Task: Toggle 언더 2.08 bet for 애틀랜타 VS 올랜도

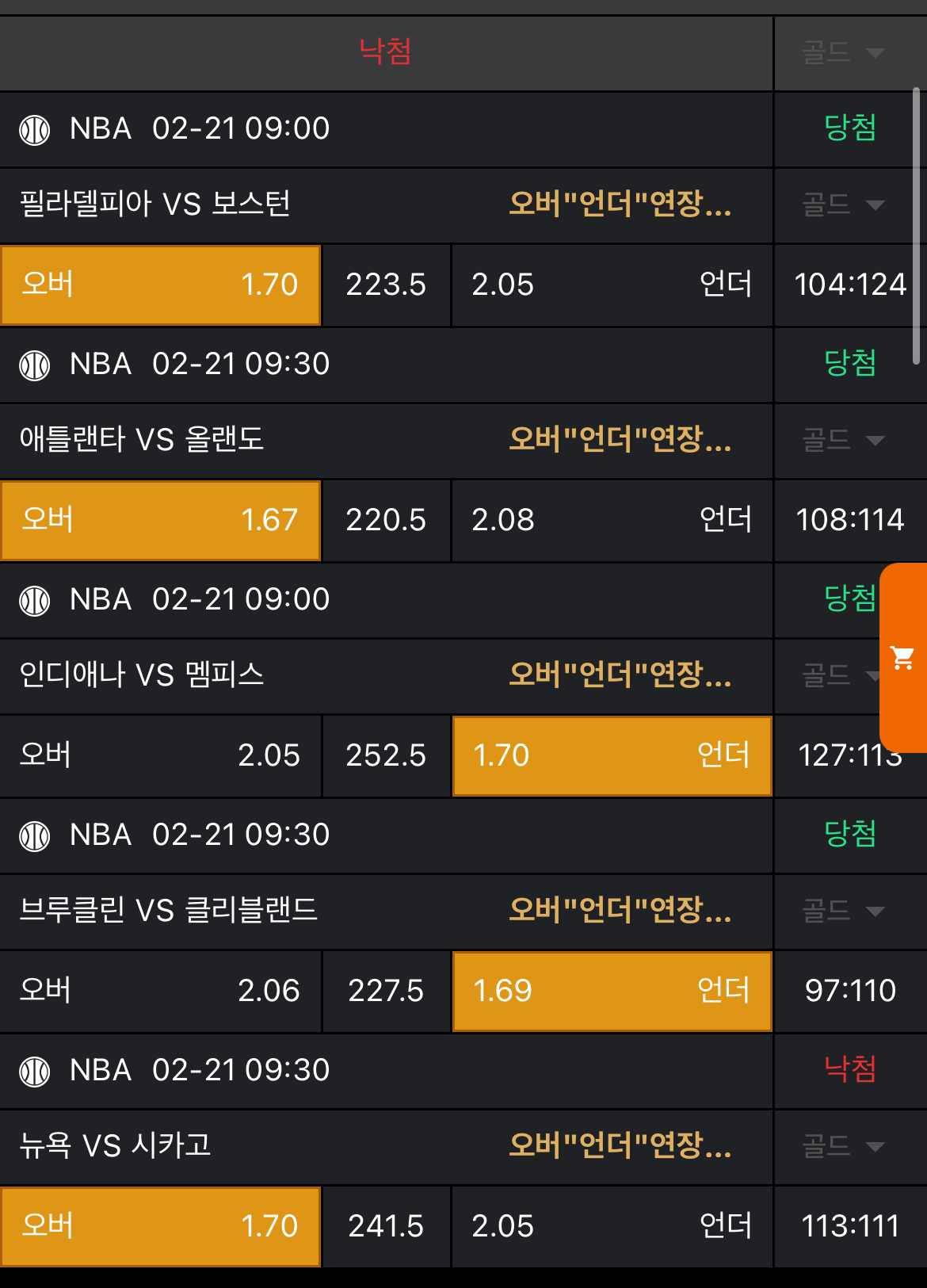Action: 612,520
